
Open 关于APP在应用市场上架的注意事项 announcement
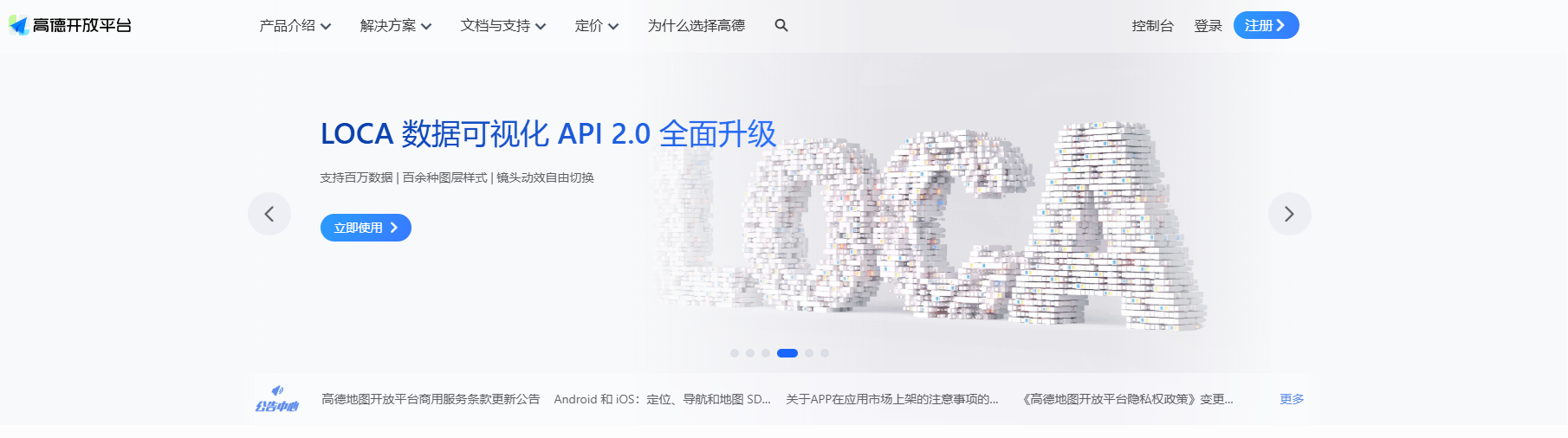[892, 399]
